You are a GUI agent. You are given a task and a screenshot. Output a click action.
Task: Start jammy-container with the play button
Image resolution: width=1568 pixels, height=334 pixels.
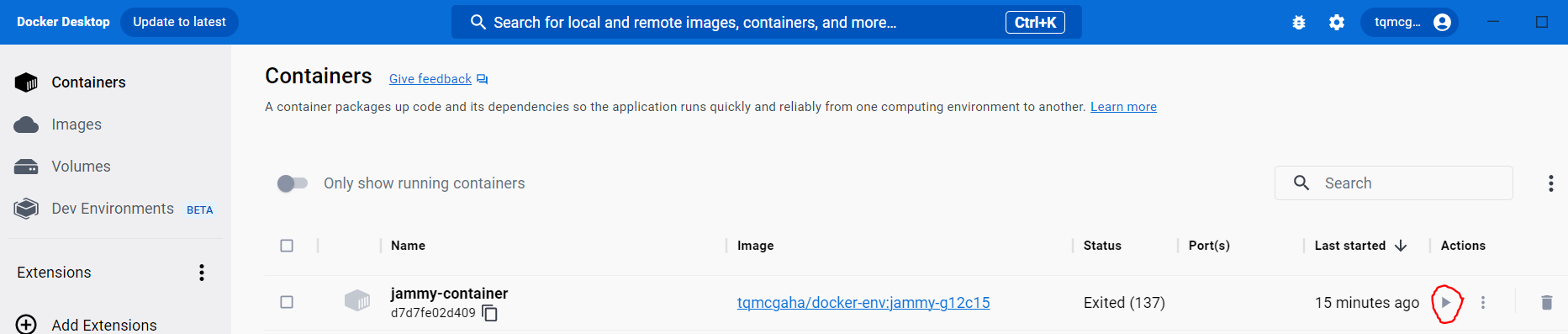click(x=1446, y=303)
